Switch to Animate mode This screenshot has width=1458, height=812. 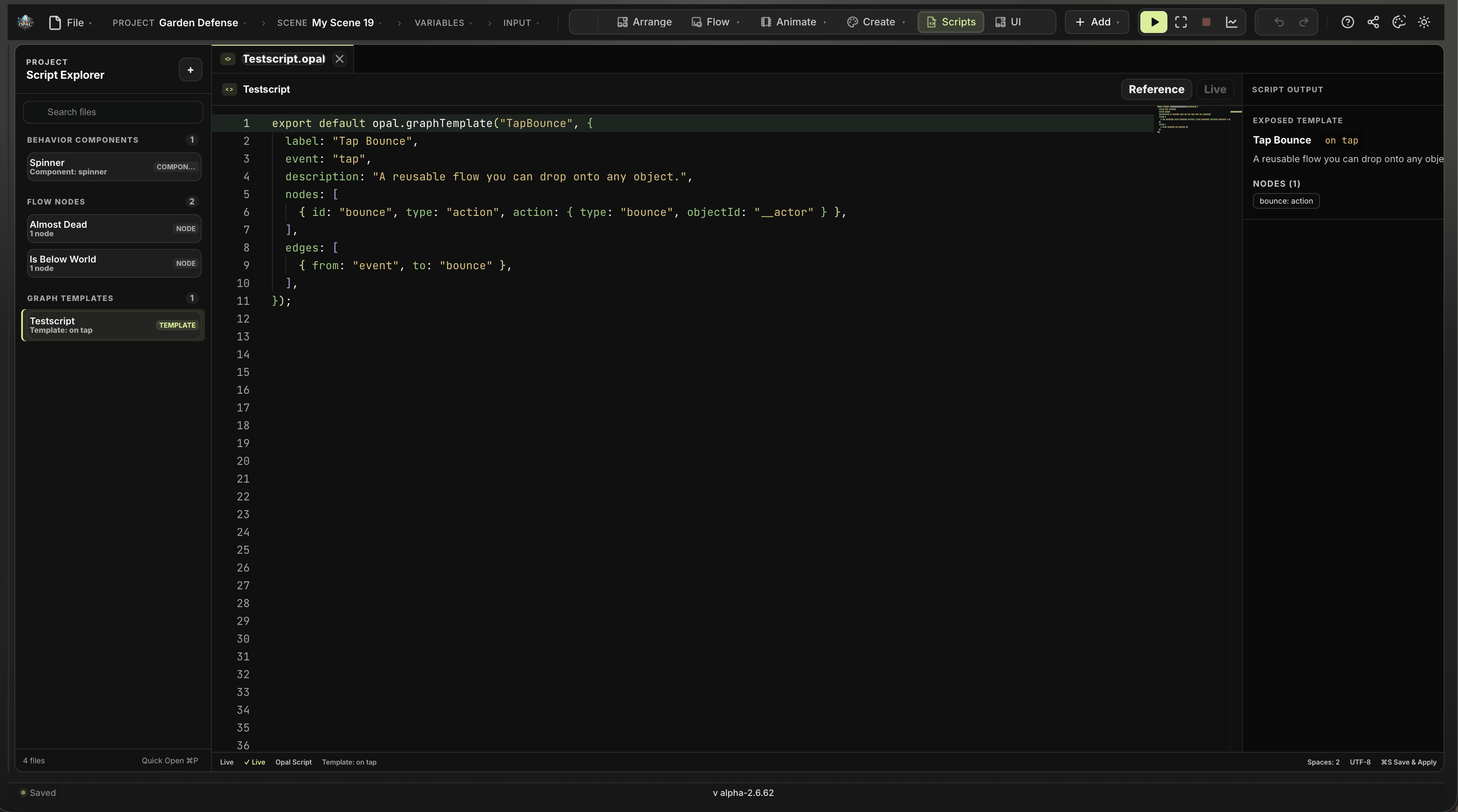793,22
